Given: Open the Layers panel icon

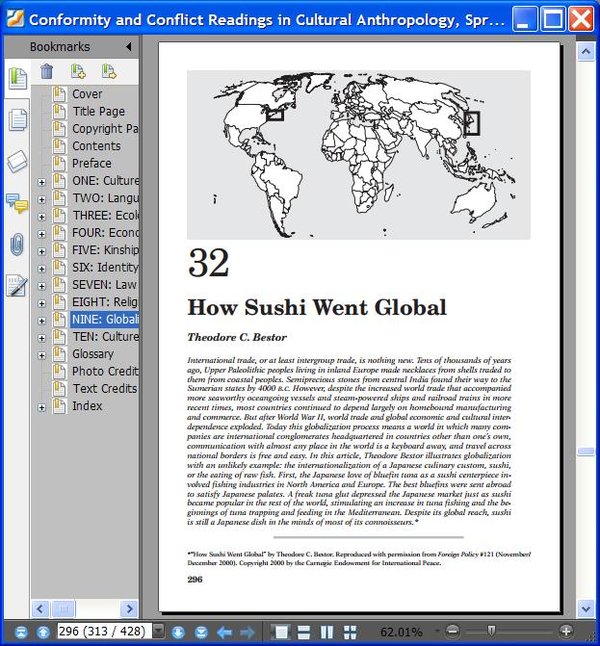Looking at the screenshot, I should point(18,162).
